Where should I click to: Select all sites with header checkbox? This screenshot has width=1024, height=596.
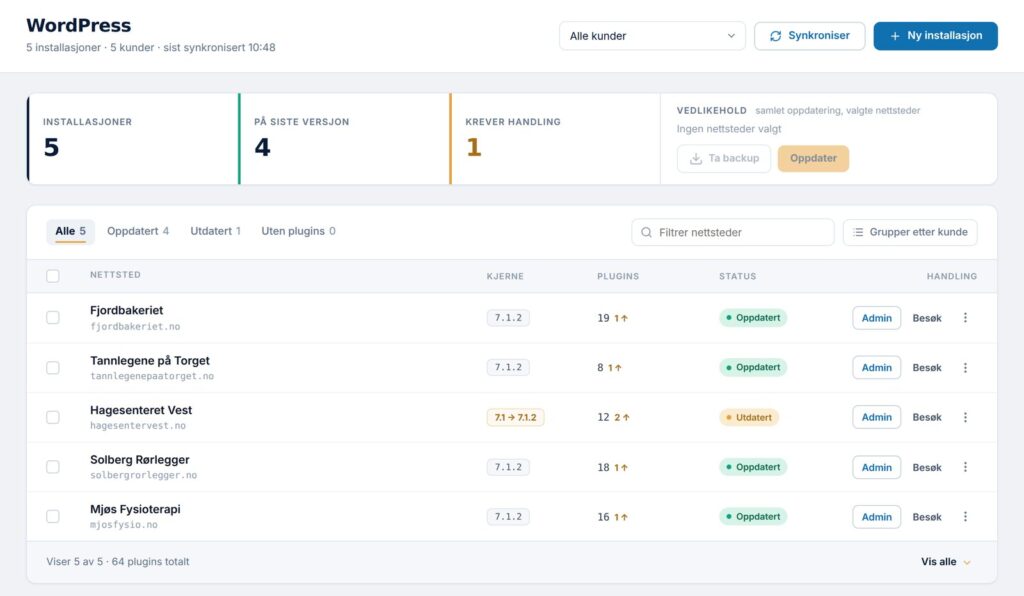(x=53, y=276)
